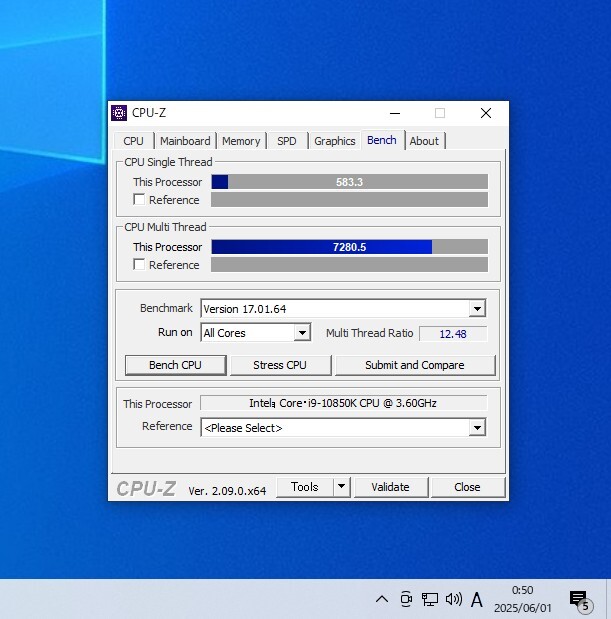Click the single thread 583.3 score bar
Screen dimensions: 611x619
[349, 182]
